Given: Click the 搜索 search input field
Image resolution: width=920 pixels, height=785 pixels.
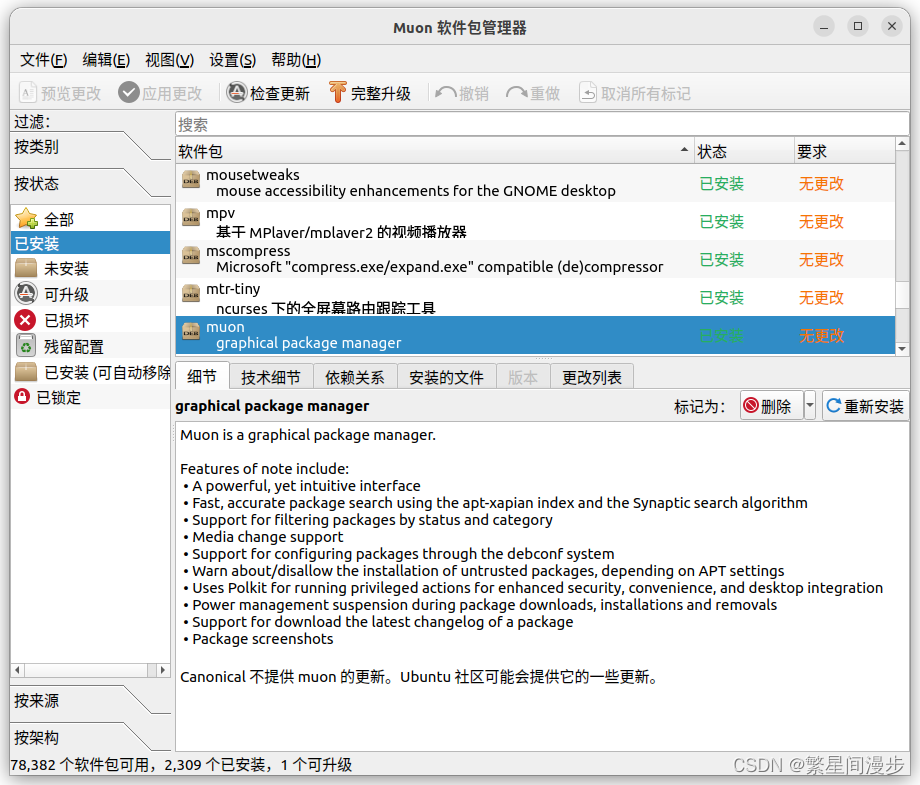Looking at the screenshot, I should [x=542, y=124].
